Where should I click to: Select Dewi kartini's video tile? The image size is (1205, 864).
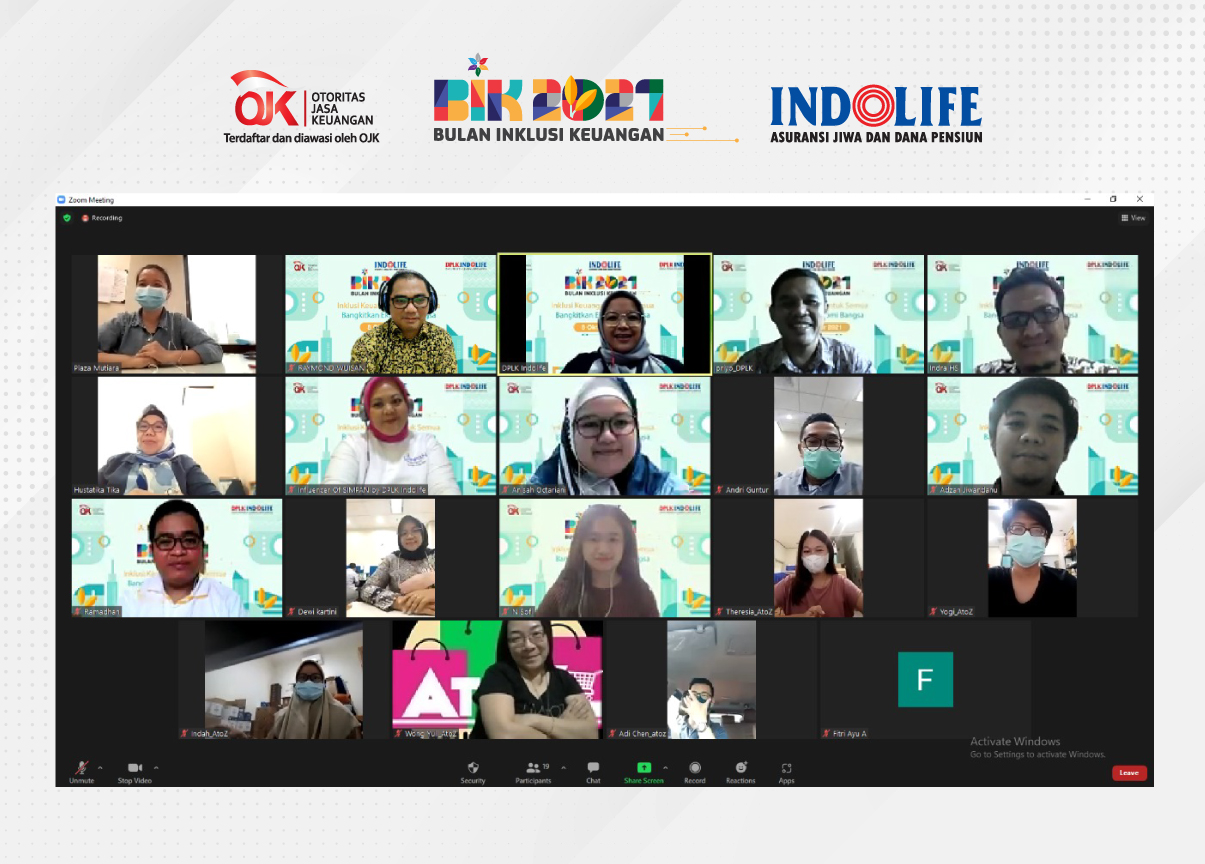[390, 558]
